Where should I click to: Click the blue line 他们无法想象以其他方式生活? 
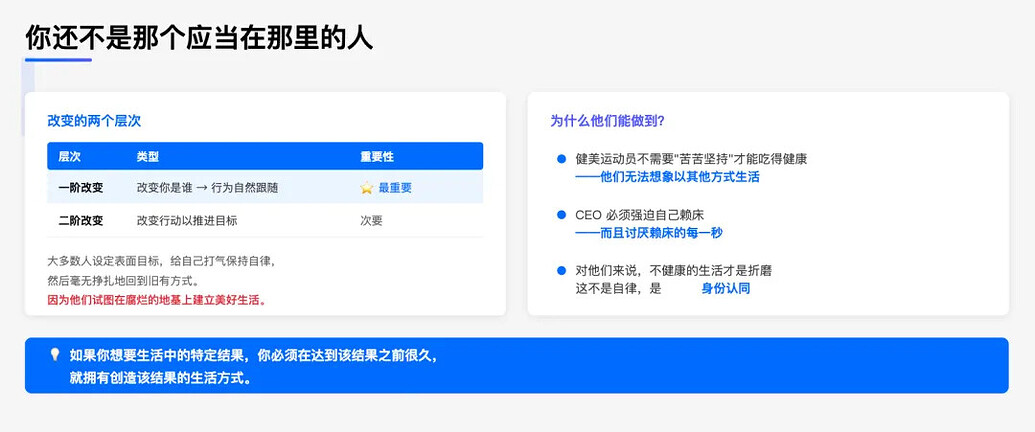(x=667, y=177)
